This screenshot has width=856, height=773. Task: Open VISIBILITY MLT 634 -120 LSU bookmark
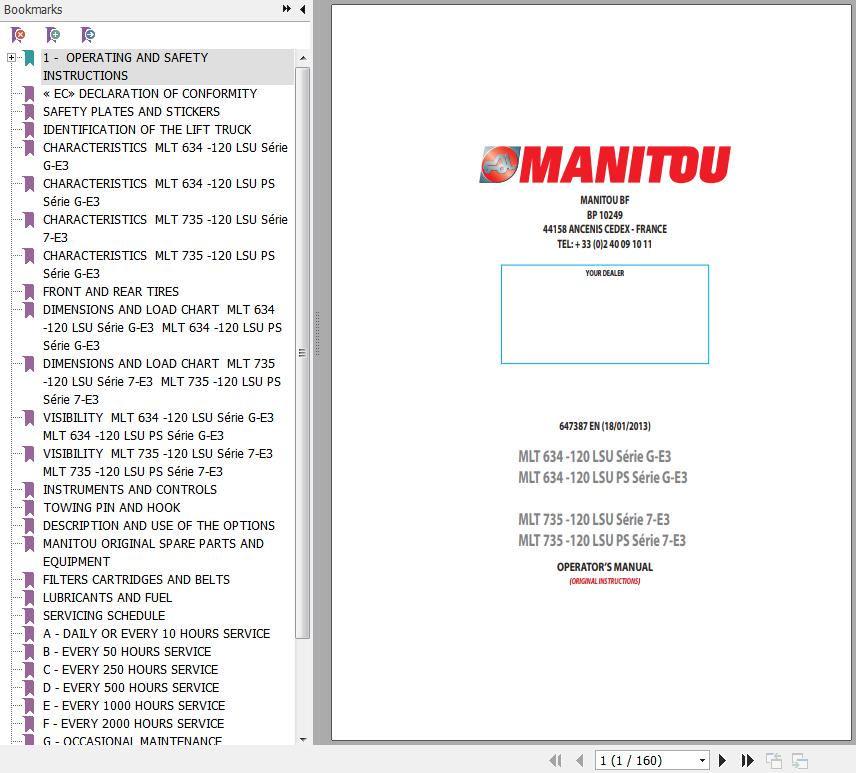tap(158, 427)
